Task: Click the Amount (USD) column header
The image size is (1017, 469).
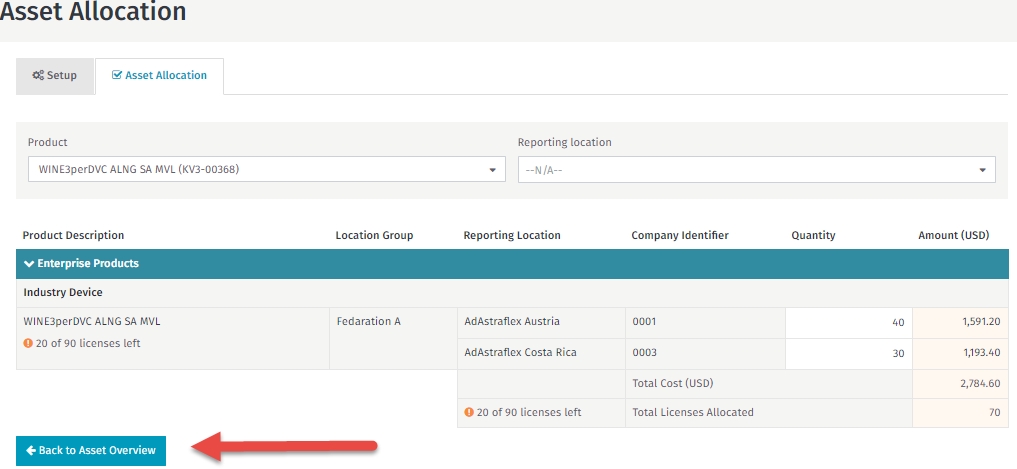Action: (953, 235)
